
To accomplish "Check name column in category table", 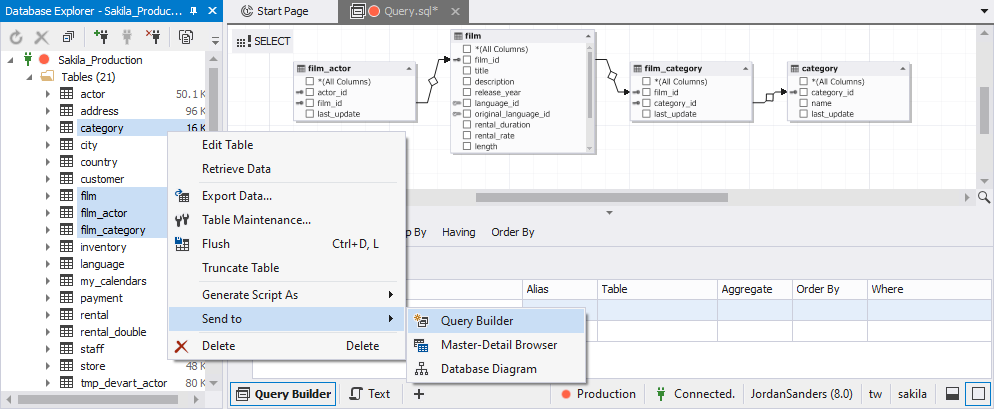I will (804, 103).
